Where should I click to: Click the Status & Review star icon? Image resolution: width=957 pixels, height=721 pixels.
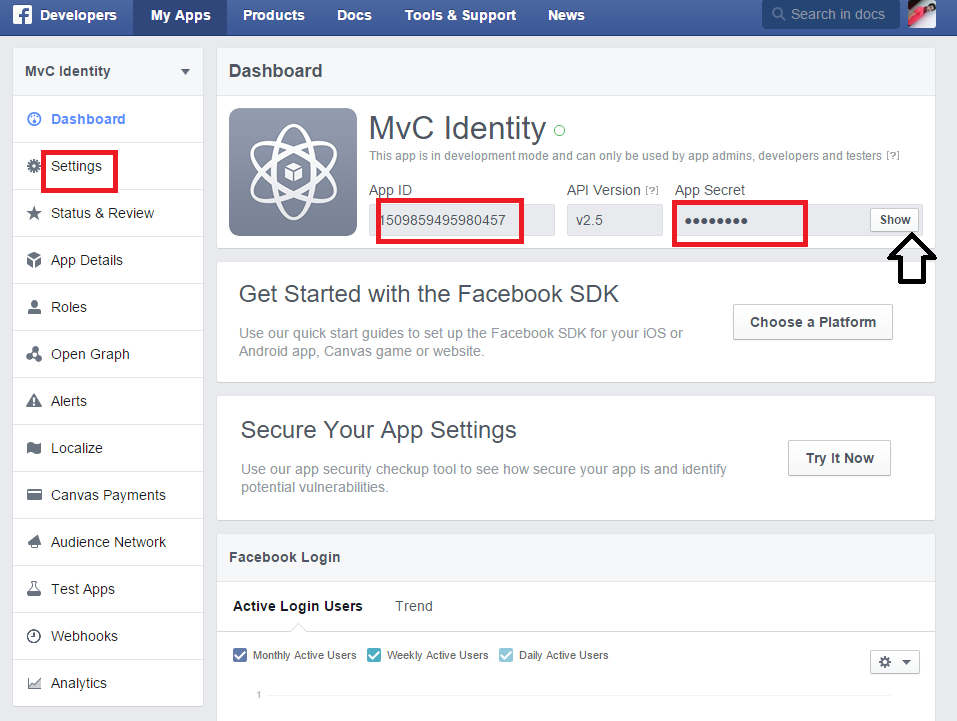click(34, 213)
